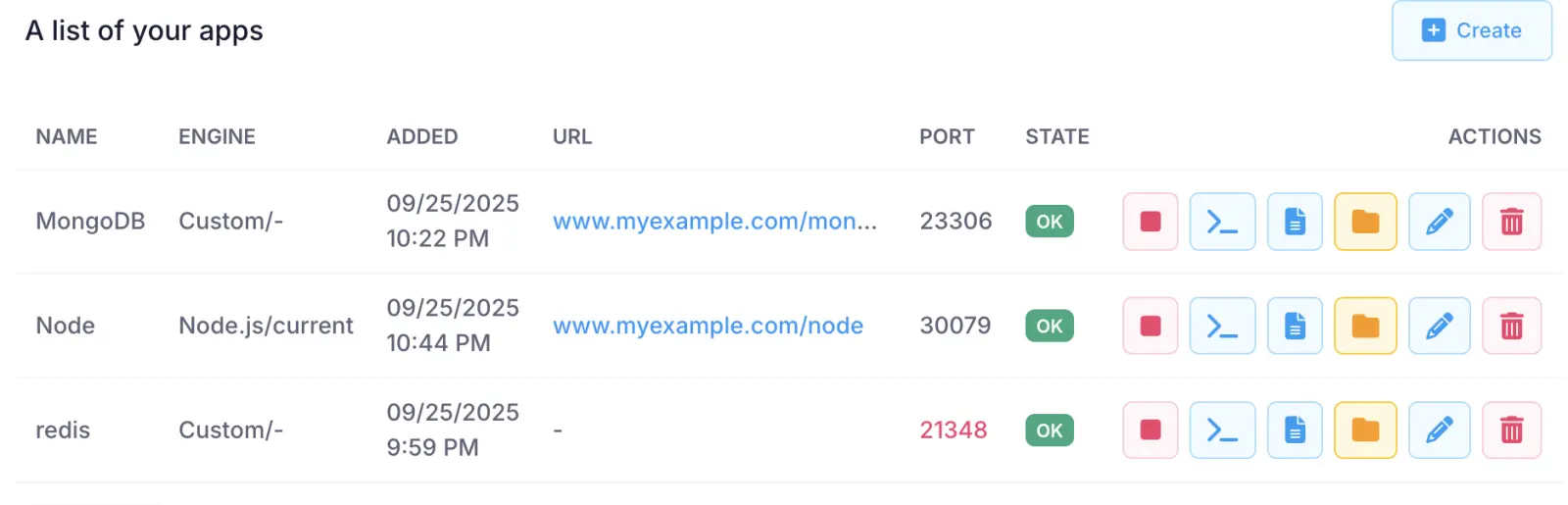Open the console for MongoDB

[x=1222, y=222]
